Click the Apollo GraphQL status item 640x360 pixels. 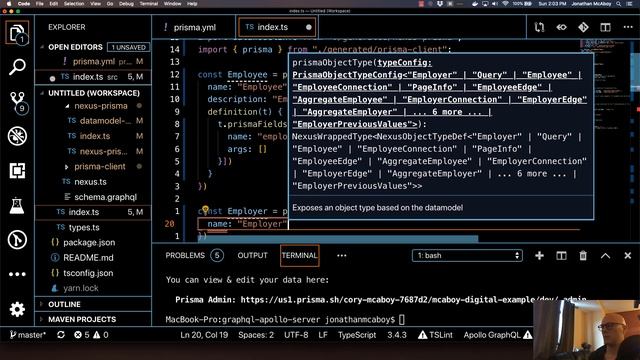tap(498, 335)
